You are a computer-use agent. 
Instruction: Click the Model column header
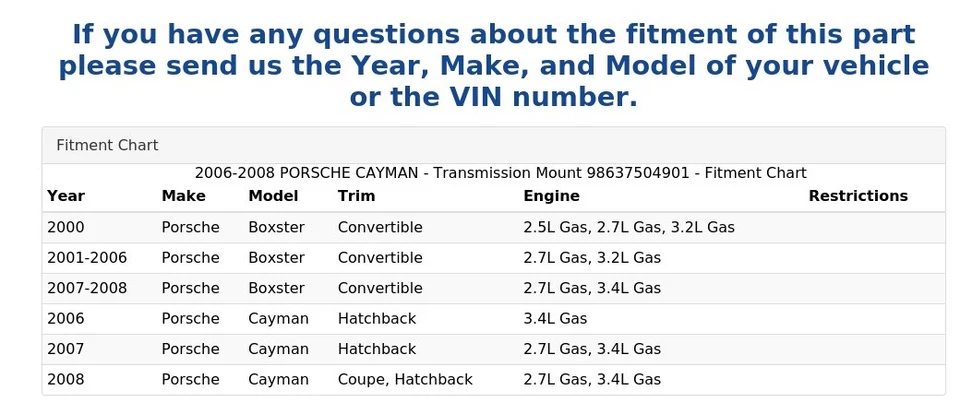(x=273, y=196)
